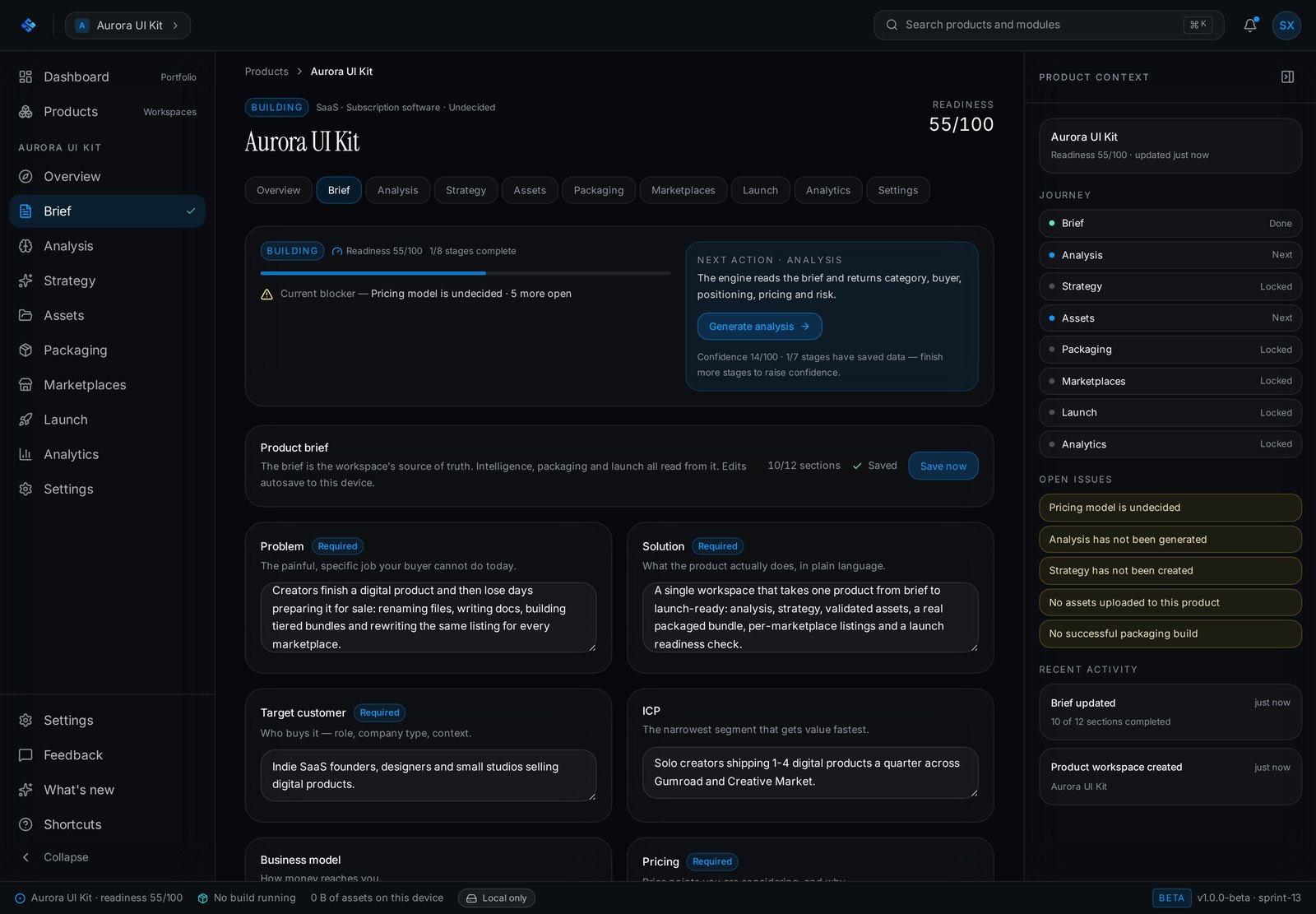The height and width of the screenshot is (914, 1316).
Task: Switch to the Analysis tab
Action: click(397, 190)
